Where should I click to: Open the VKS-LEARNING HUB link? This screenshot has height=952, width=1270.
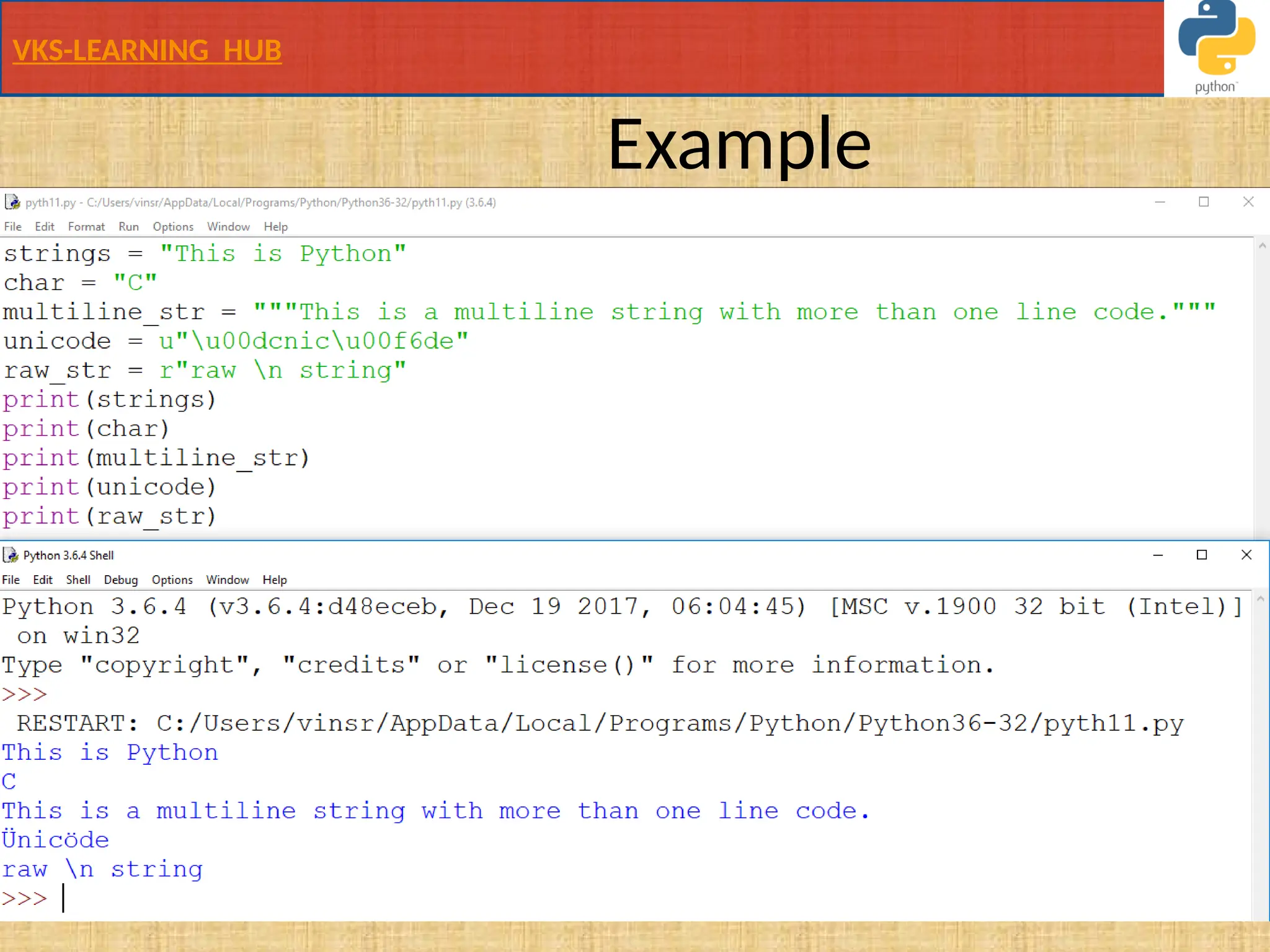[147, 51]
